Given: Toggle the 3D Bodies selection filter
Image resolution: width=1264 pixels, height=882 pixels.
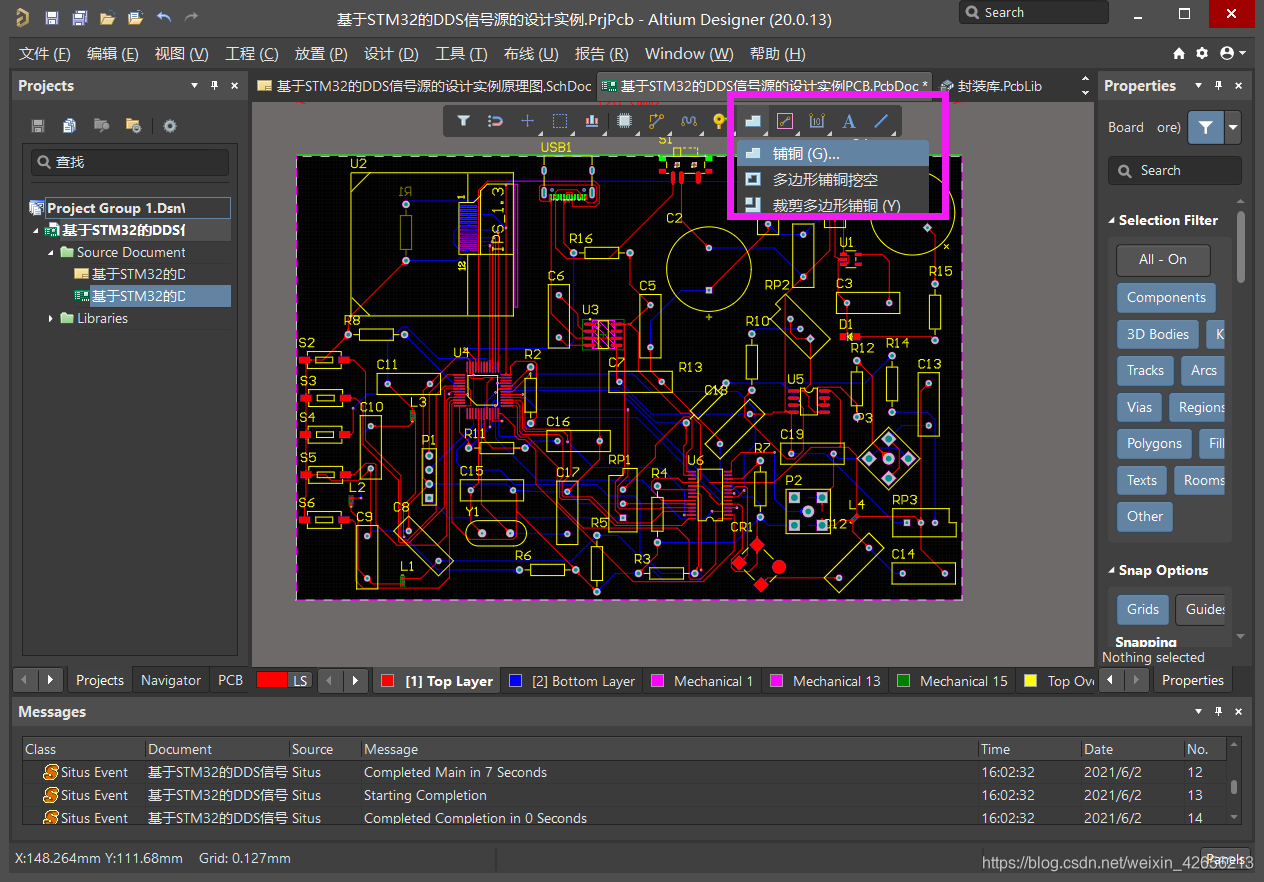Looking at the screenshot, I should (1158, 334).
